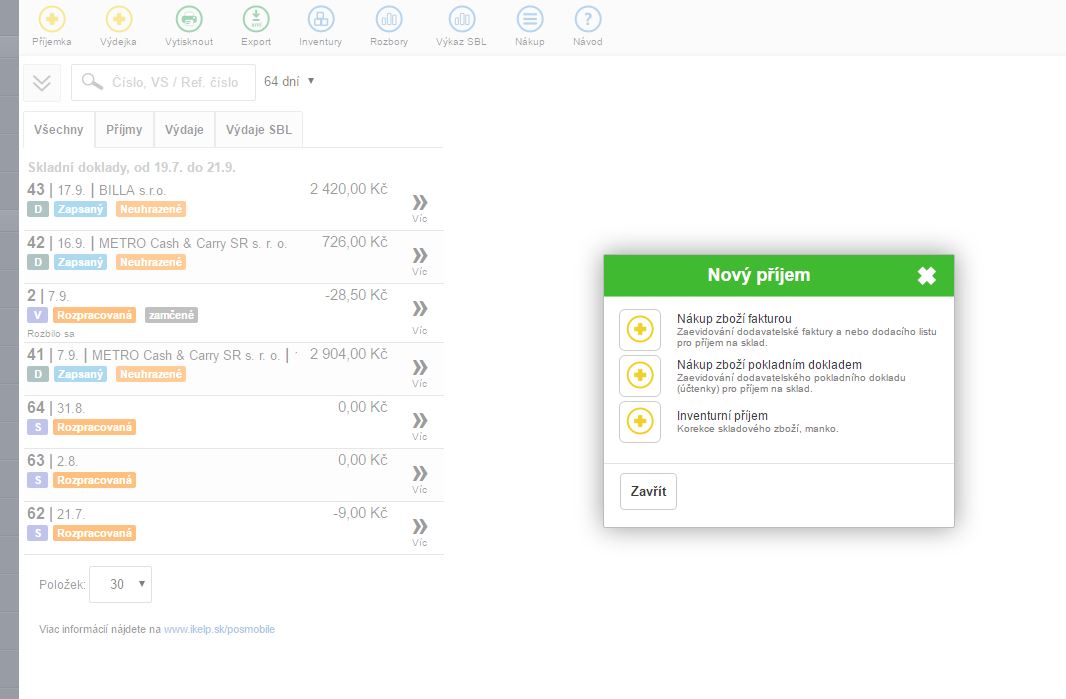This screenshot has height=699, width=1066.
Task: Open the Export toolbar icon
Action: point(256,19)
